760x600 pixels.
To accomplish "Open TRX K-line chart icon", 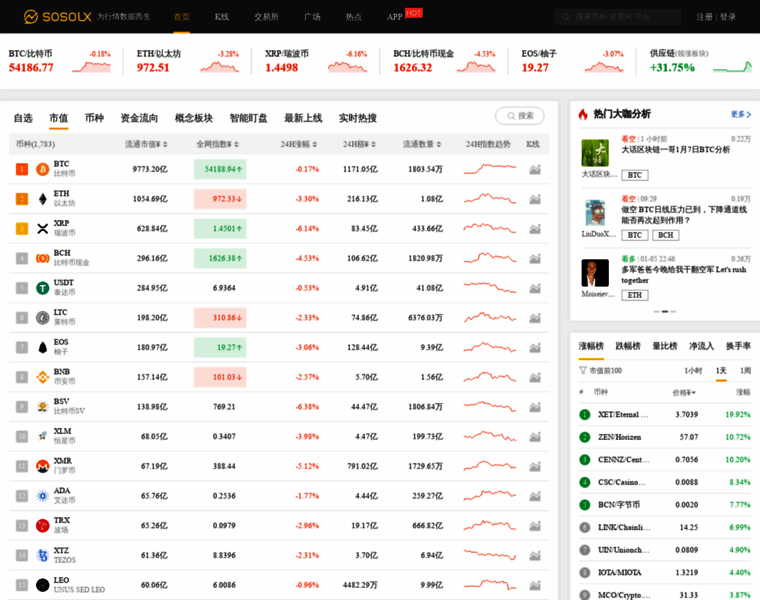I will point(535,526).
